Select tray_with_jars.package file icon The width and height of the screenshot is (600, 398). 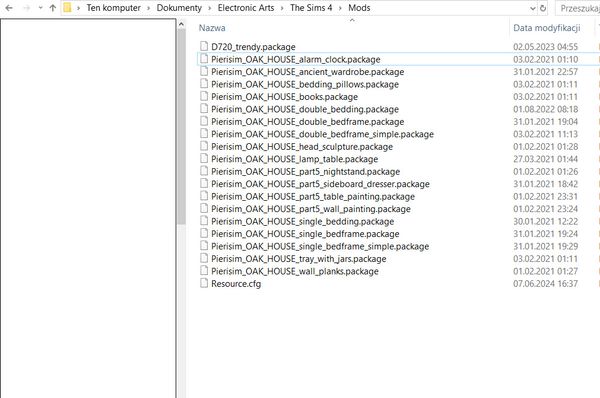click(204, 258)
